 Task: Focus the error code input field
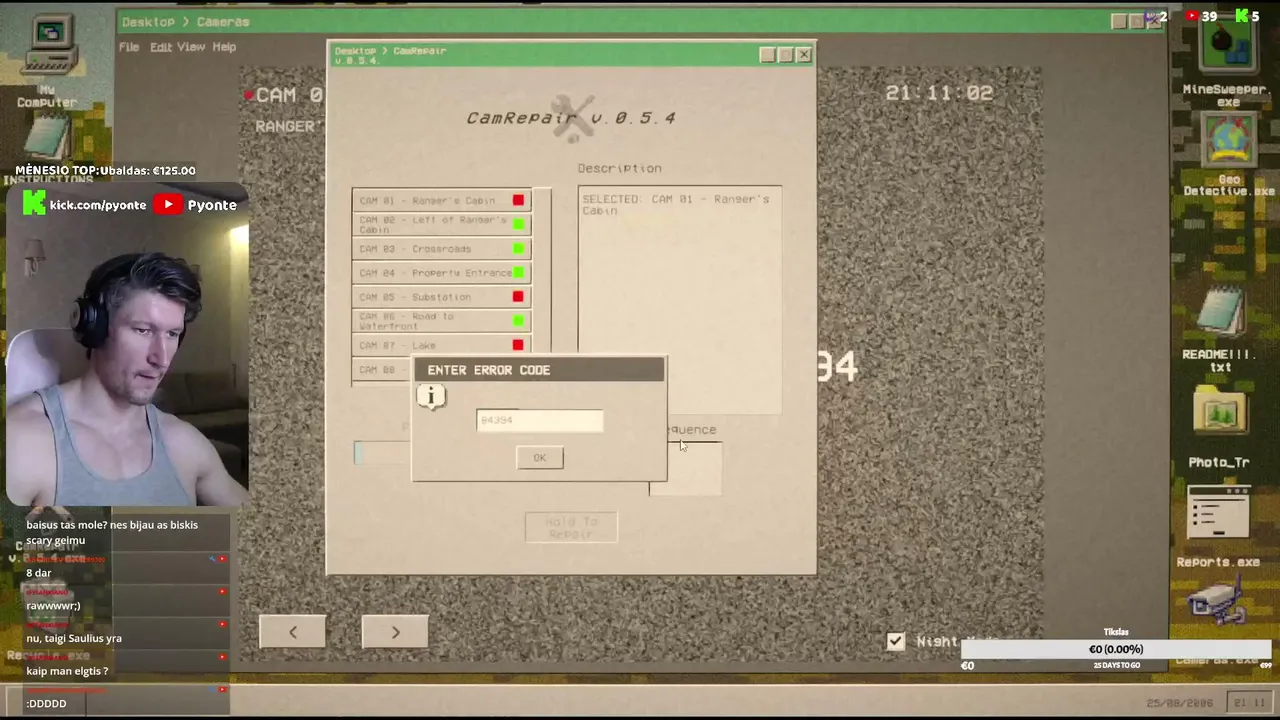click(540, 420)
